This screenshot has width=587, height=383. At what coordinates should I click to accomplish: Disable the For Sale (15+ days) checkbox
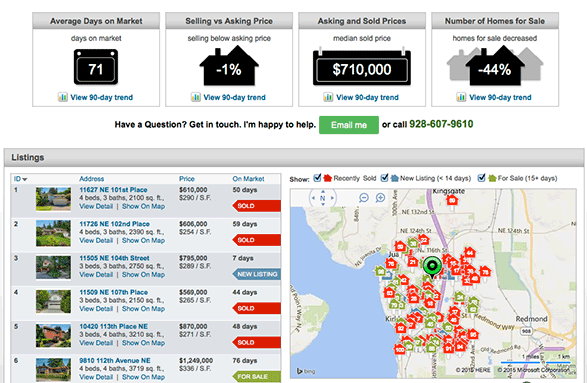tap(481, 178)
